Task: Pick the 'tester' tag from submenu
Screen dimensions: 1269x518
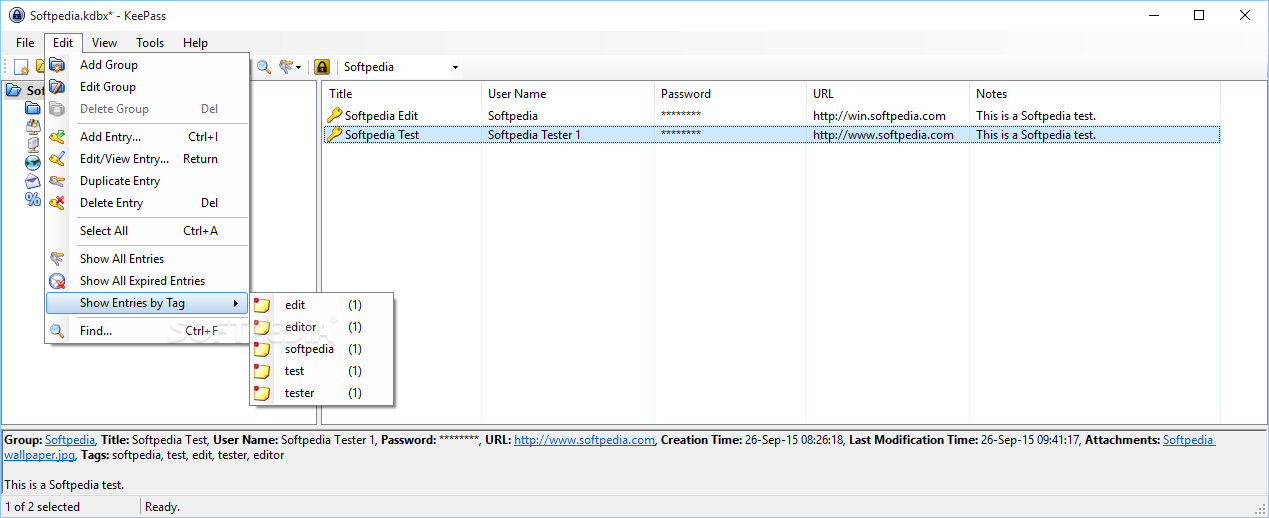Action: [x=322, y=393]
